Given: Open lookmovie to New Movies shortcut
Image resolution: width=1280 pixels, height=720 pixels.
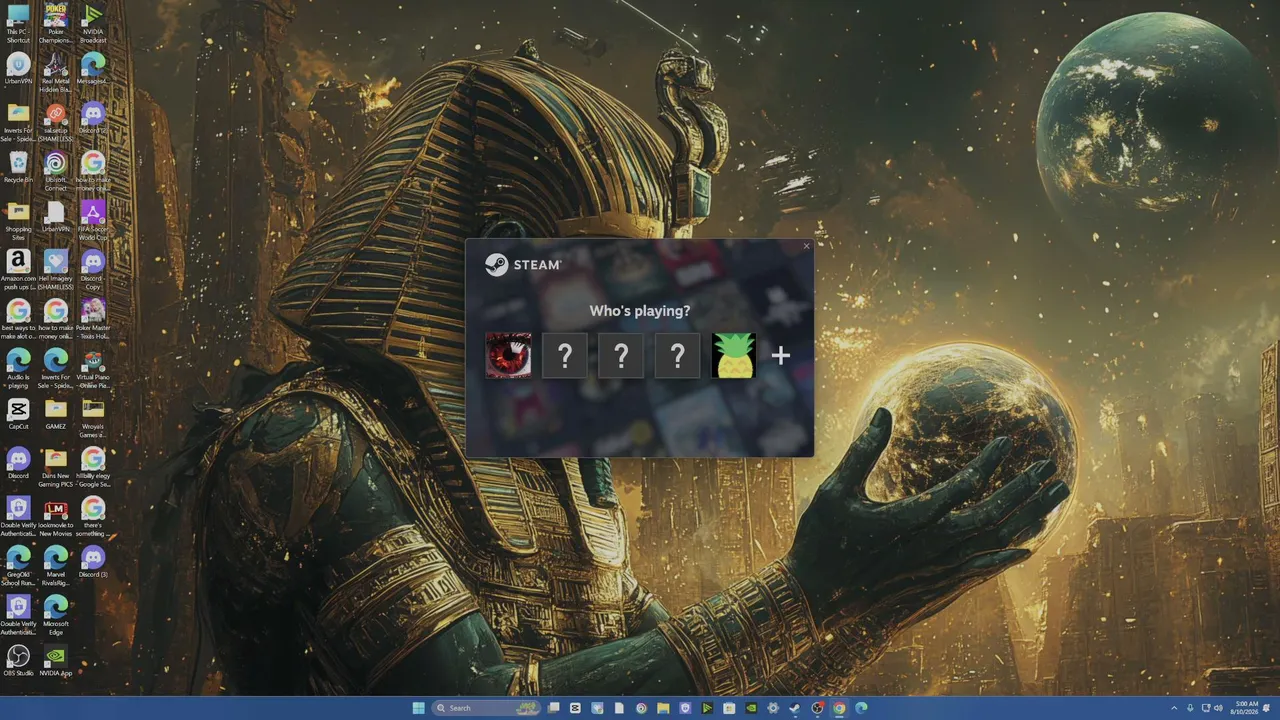Looking at the screenshot, I should pyautogui.click(x=56, y=516).
